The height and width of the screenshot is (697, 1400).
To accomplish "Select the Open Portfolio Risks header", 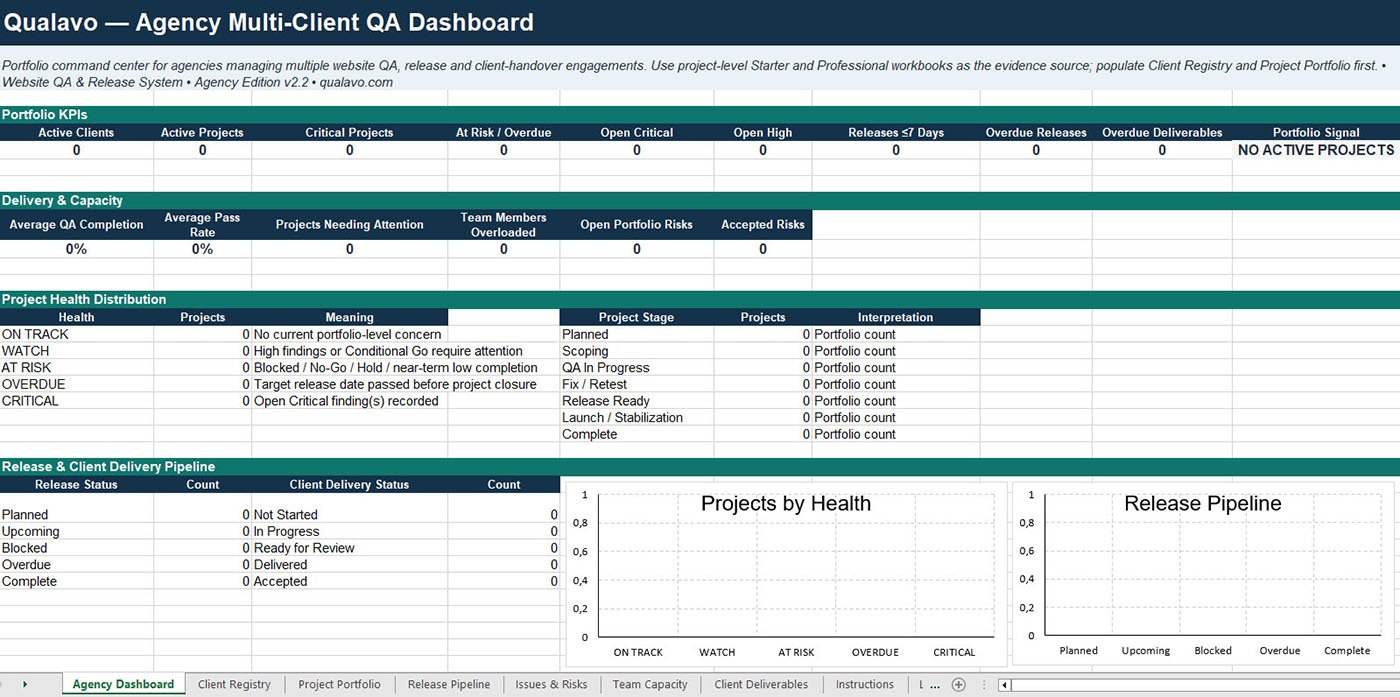I will click(637, 225).
